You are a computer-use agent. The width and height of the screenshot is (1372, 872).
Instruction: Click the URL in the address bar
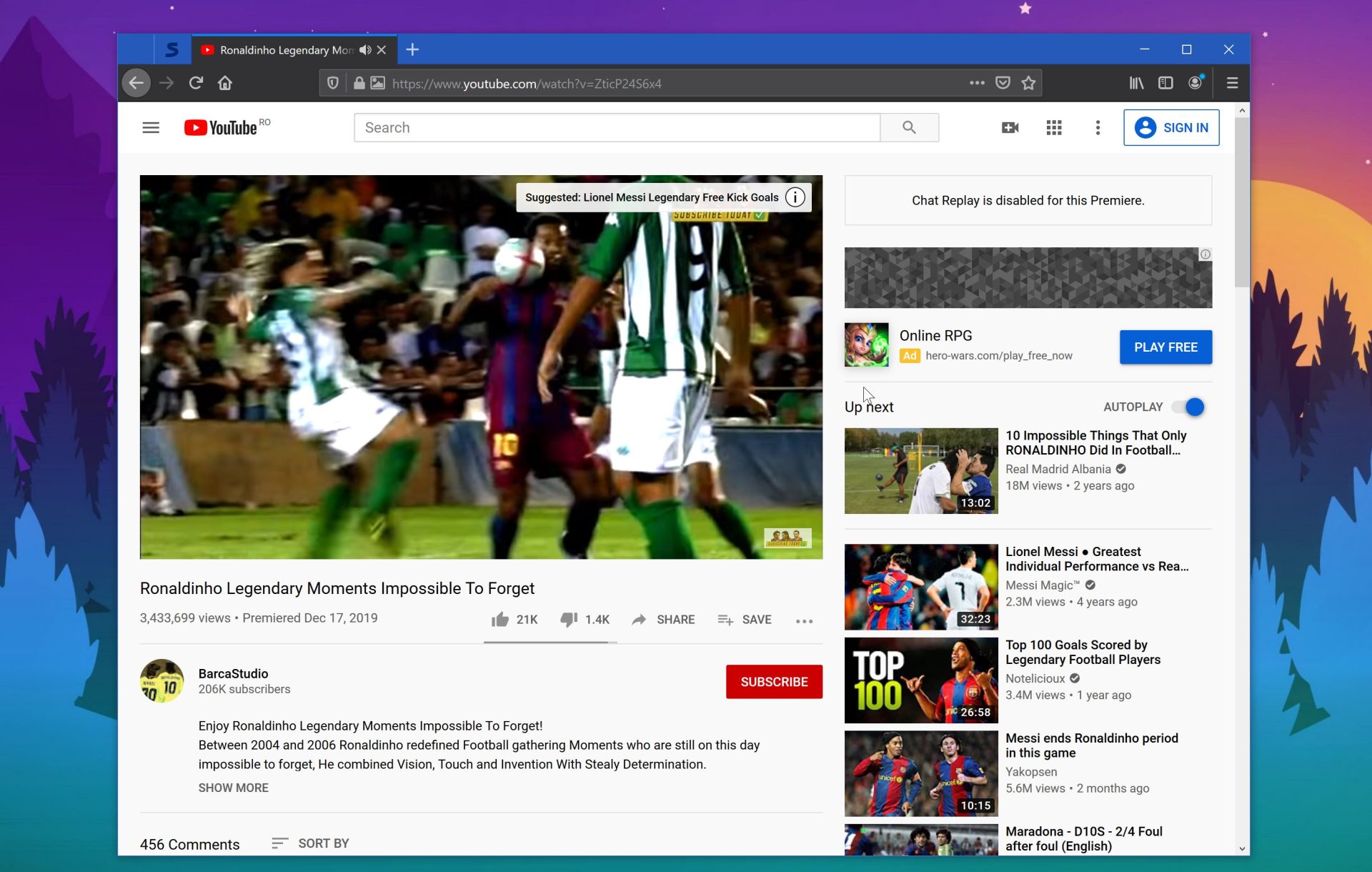click(x=527, y=84)
